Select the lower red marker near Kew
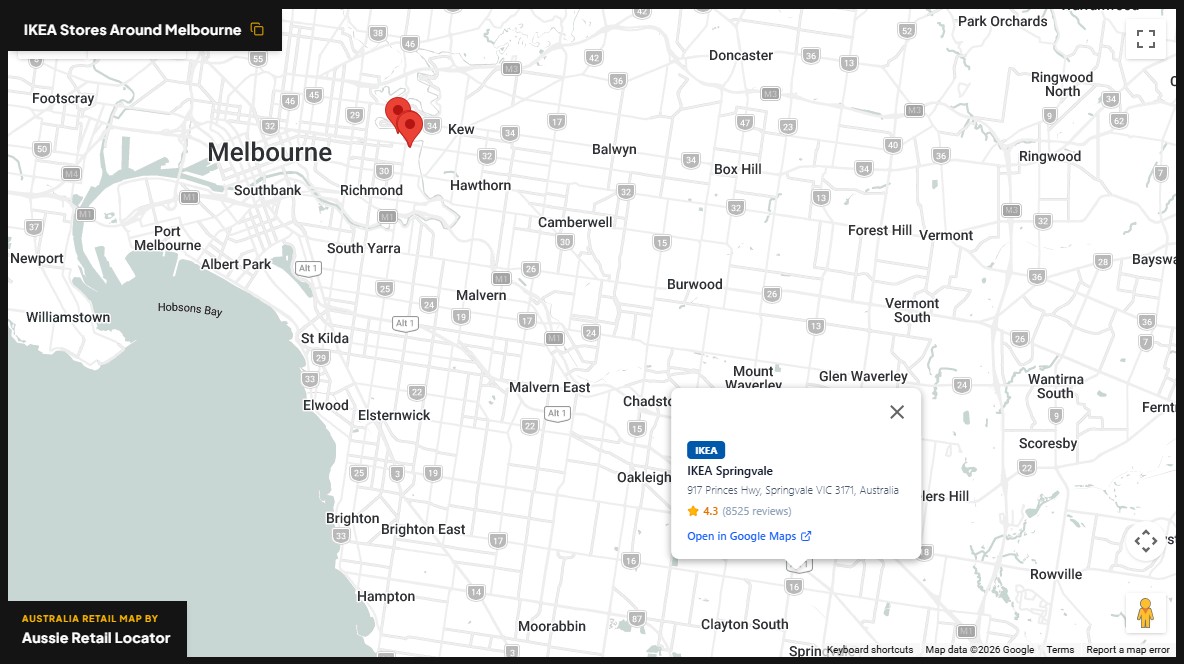This screenshot has width=1184, height=664. coord(409,128)
